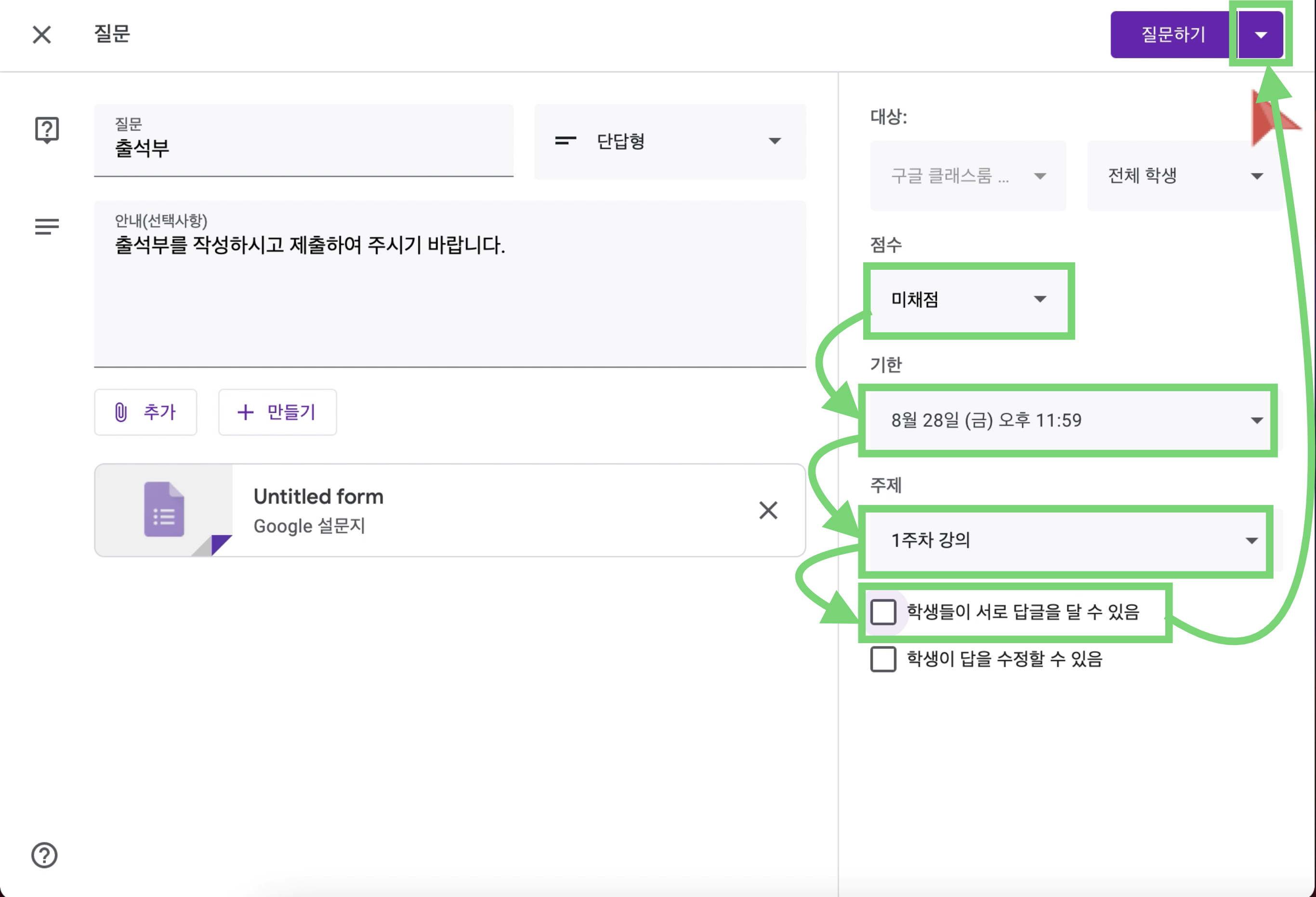
Task: Open the 구글 클래스룸 class selector
Action: tap(967, 175)
